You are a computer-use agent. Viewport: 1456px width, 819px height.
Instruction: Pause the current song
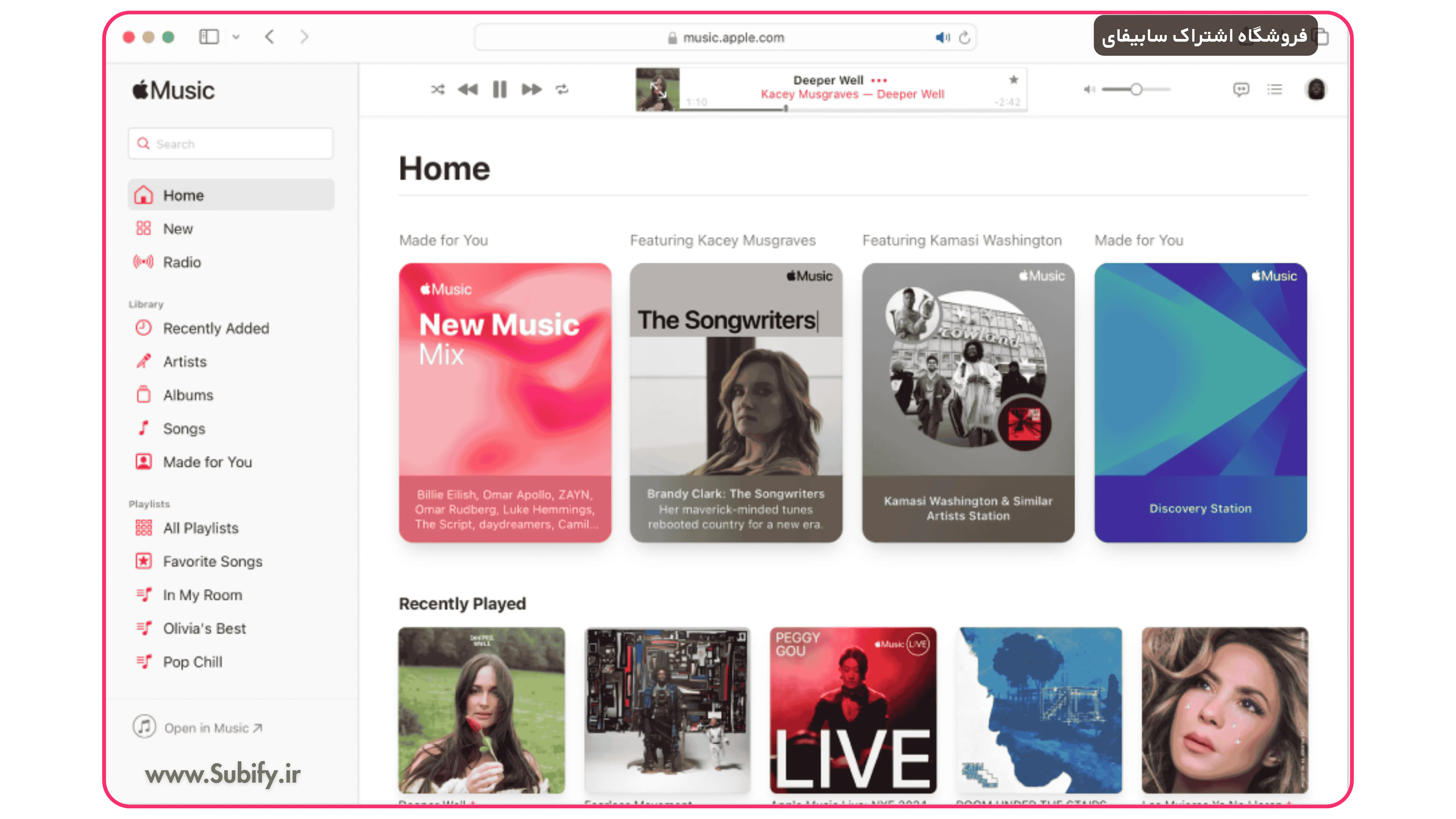pyautogui.click(x=500, y=89)
